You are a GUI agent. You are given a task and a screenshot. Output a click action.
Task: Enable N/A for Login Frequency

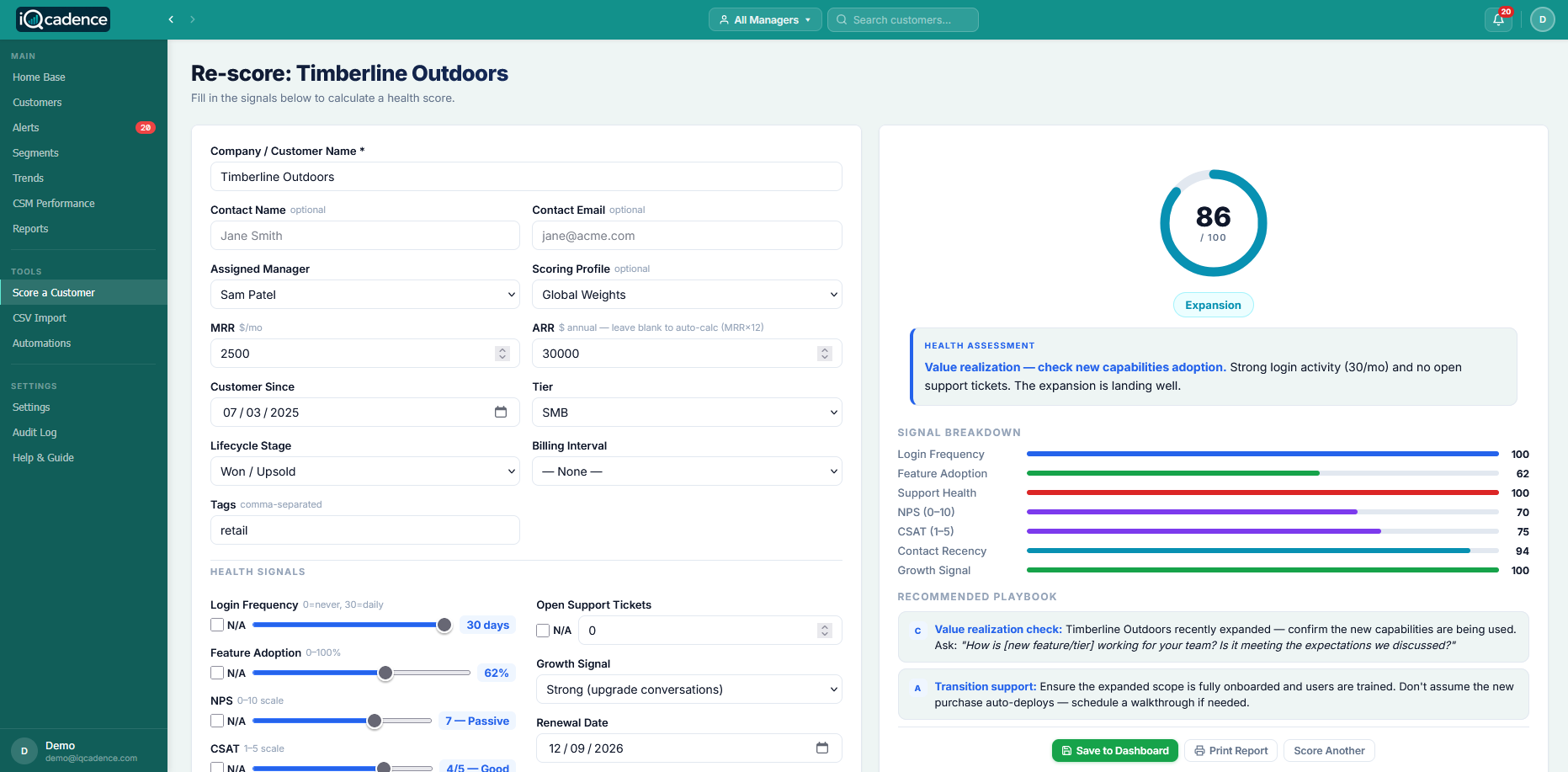click(x=216, y=625)
